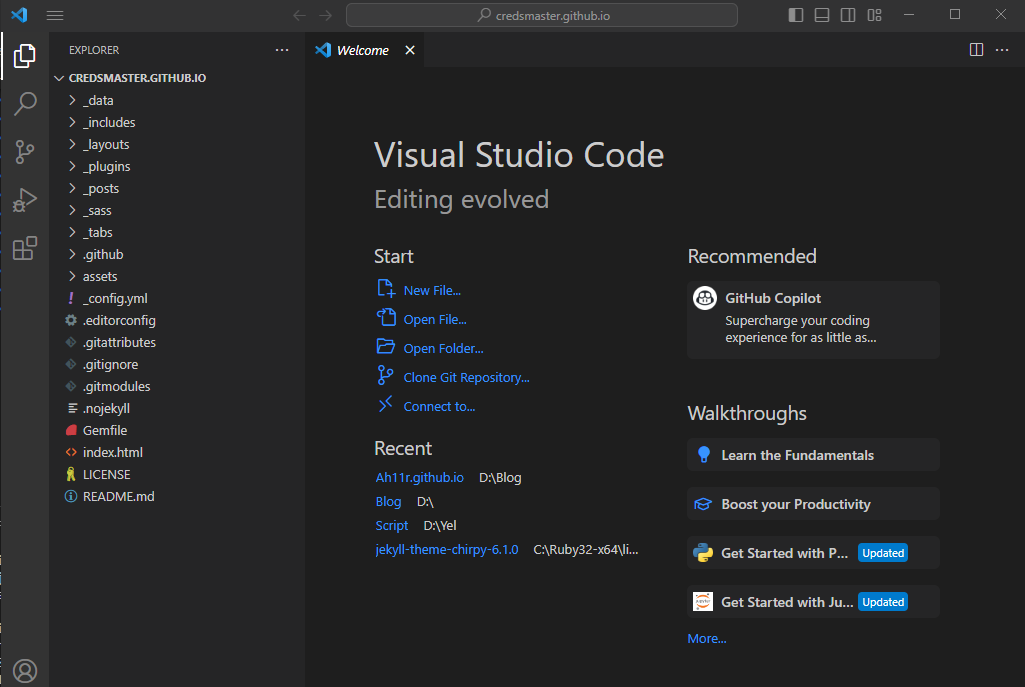Click the Connect to... link
The image size is (1025, 687).
coord(439,407)
